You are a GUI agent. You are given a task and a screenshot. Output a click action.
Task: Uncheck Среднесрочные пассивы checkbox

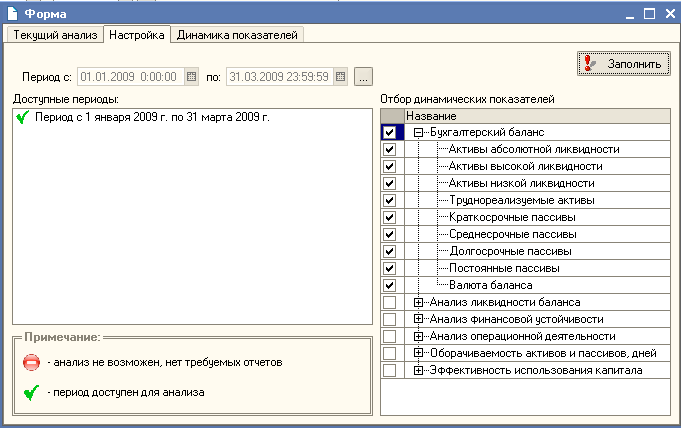(x=390, y=234)
